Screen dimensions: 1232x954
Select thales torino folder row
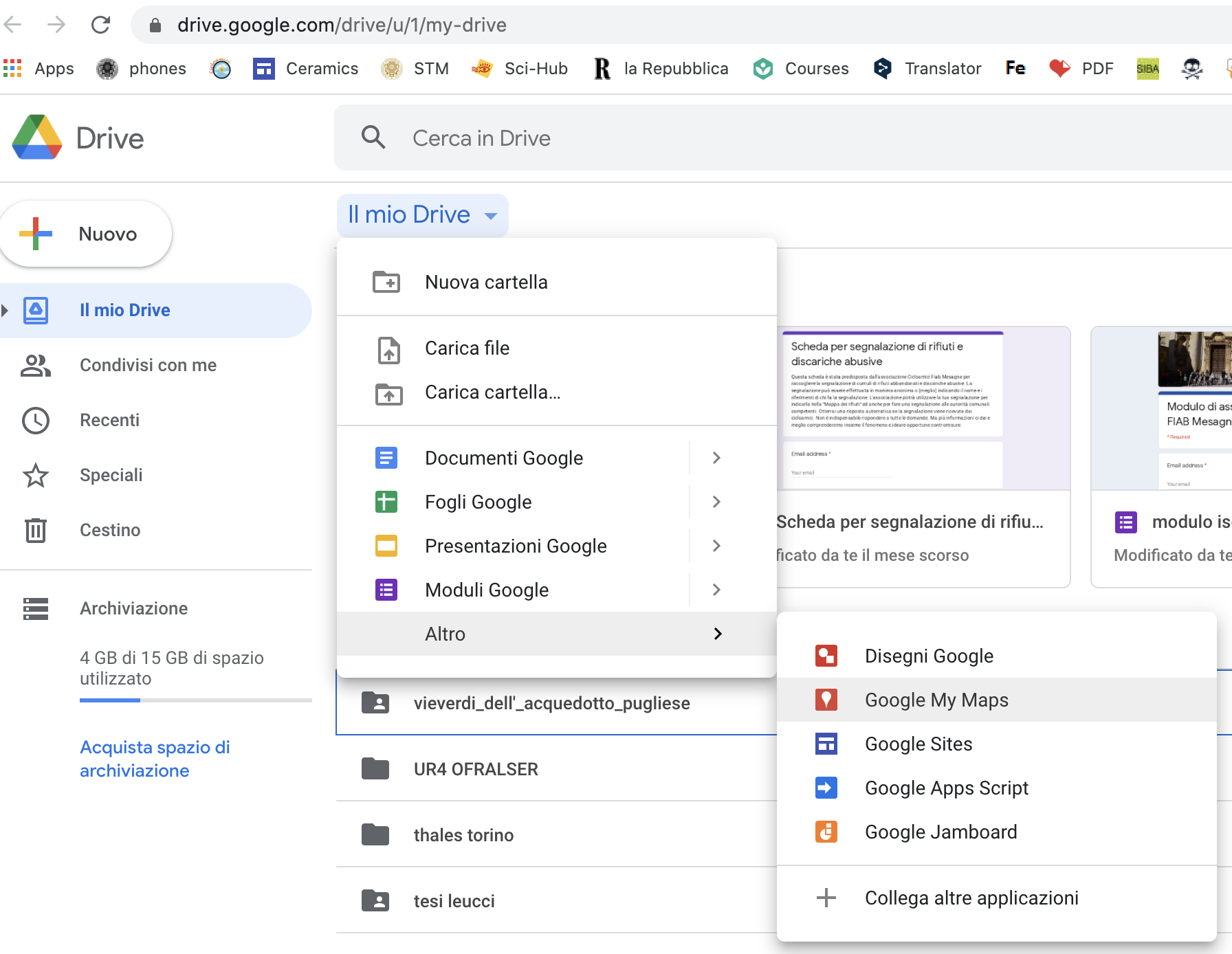tap(556, 834)
